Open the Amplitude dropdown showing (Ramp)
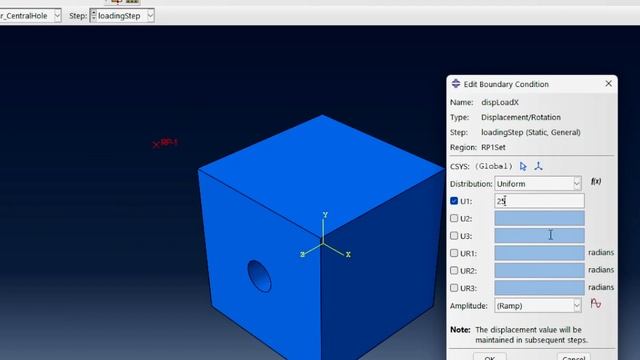 538,306
